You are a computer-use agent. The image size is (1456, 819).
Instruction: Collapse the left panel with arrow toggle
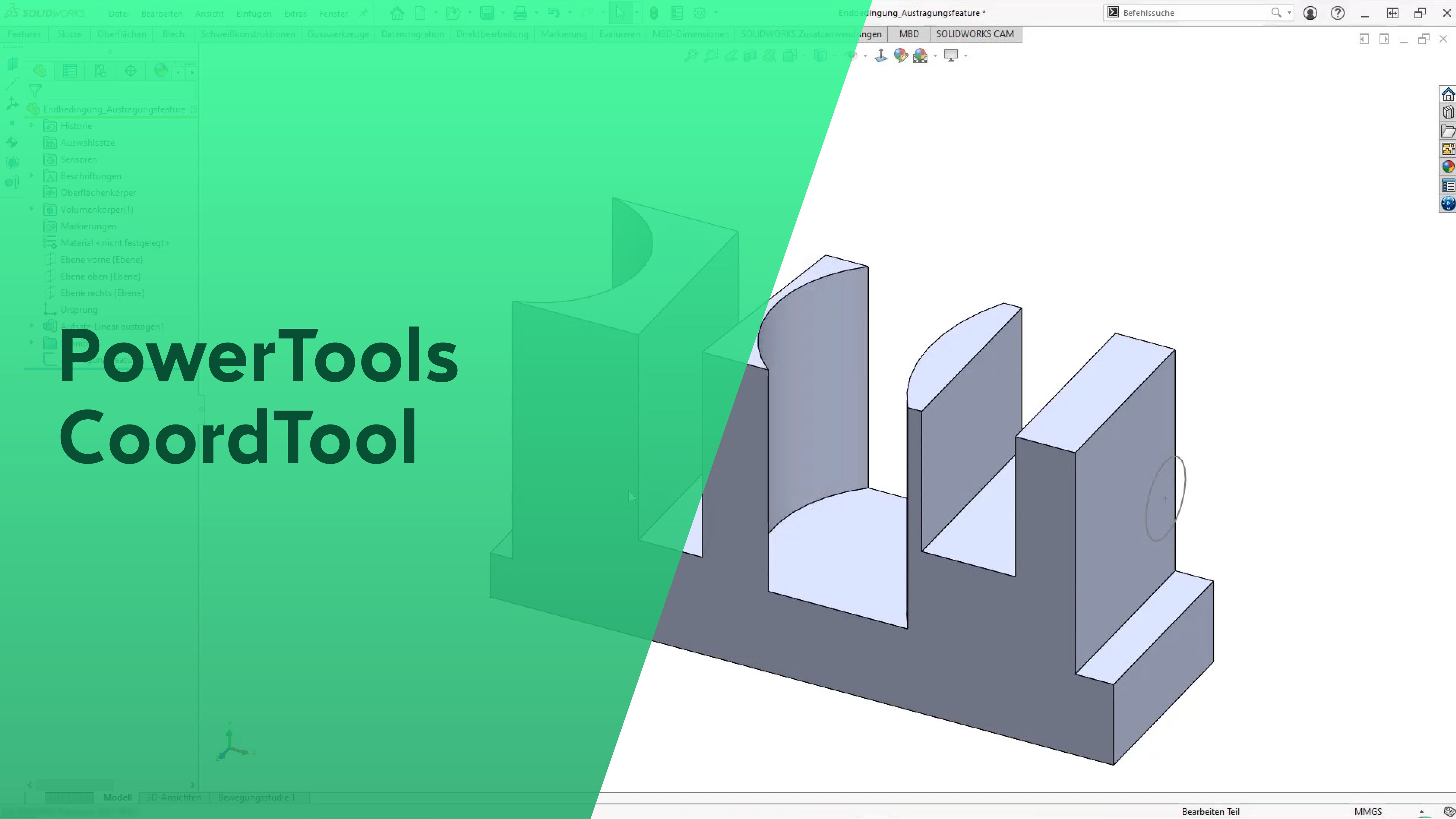tap(1364, 39)
